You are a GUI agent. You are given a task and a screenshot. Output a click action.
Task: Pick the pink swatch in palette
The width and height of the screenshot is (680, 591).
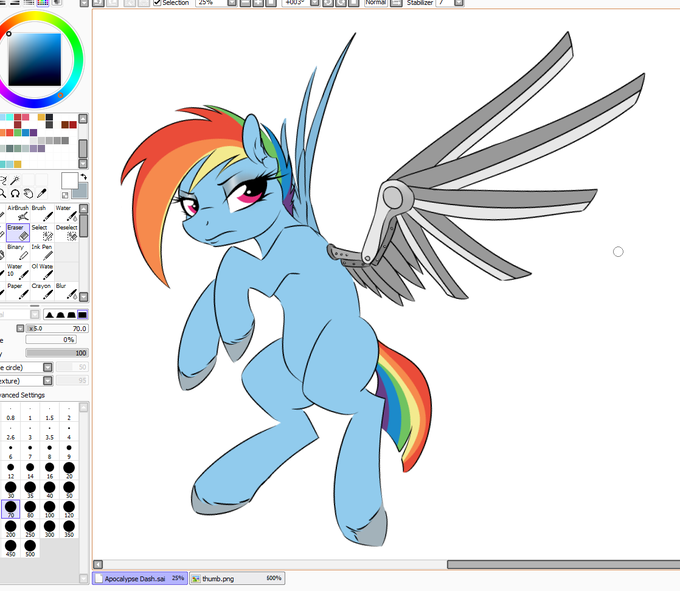pyautogui.click(x=26, y=117)
